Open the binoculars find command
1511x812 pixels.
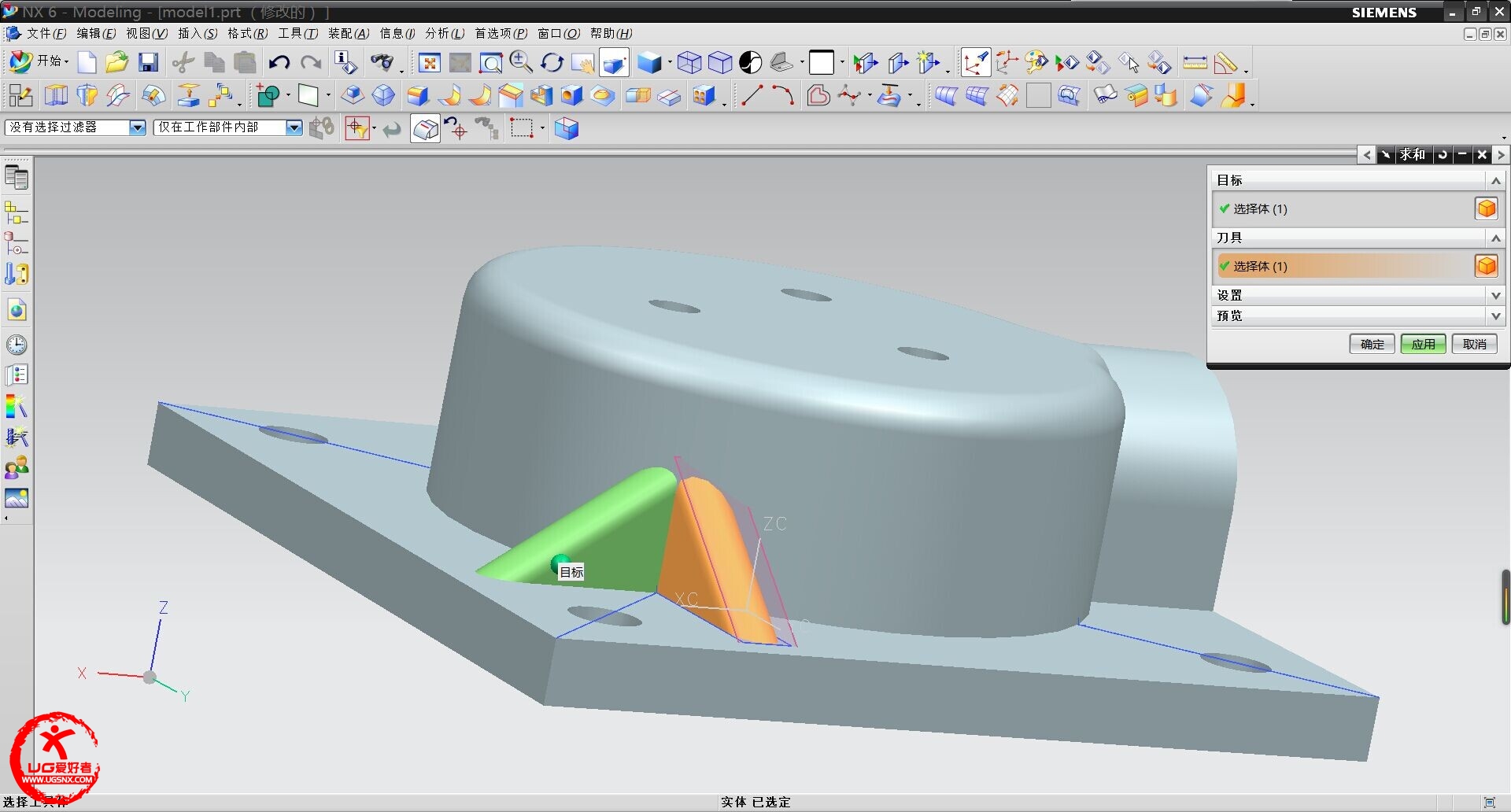[x=382, y=62]
